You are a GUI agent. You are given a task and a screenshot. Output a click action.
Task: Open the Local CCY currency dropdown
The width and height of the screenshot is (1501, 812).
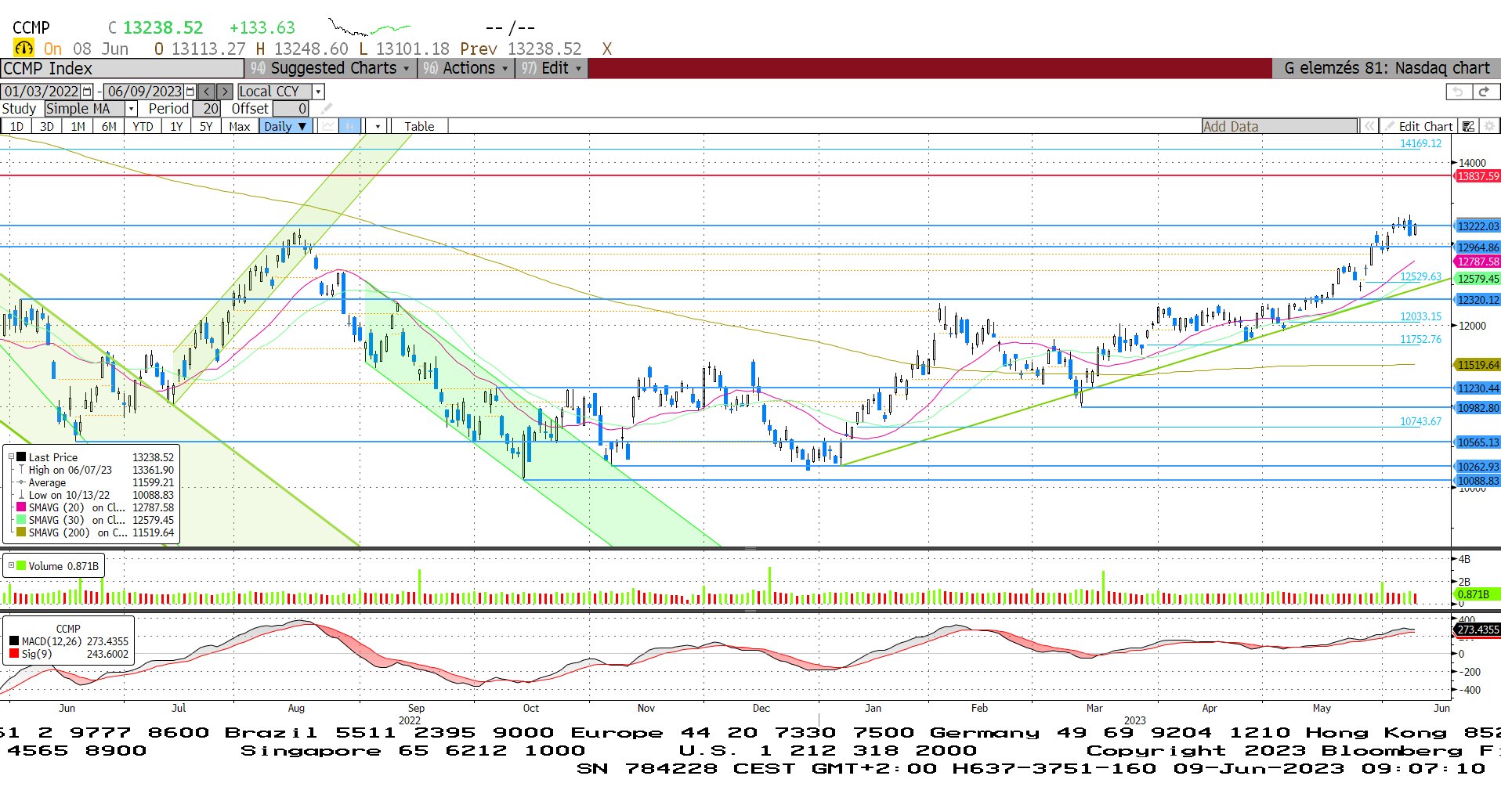pos(318,92)
